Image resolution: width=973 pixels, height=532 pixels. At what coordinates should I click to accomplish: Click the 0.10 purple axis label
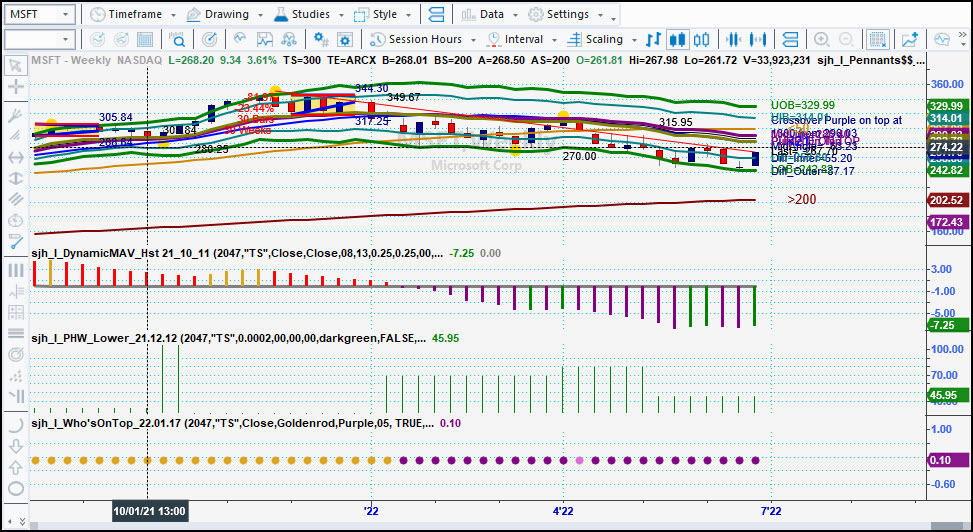pyautogui.click(x=947, y=460)
